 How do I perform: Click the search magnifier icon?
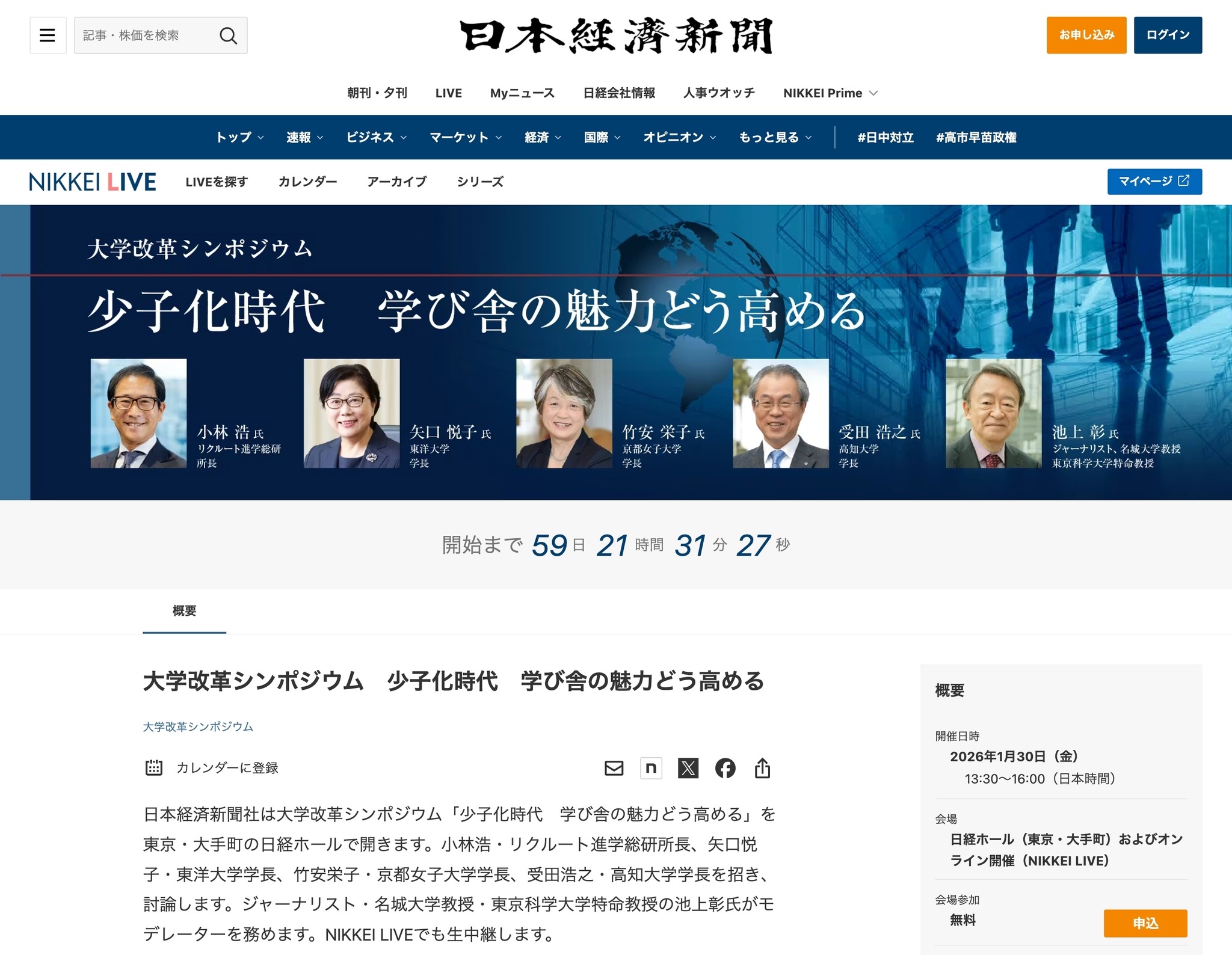point(228,35)
